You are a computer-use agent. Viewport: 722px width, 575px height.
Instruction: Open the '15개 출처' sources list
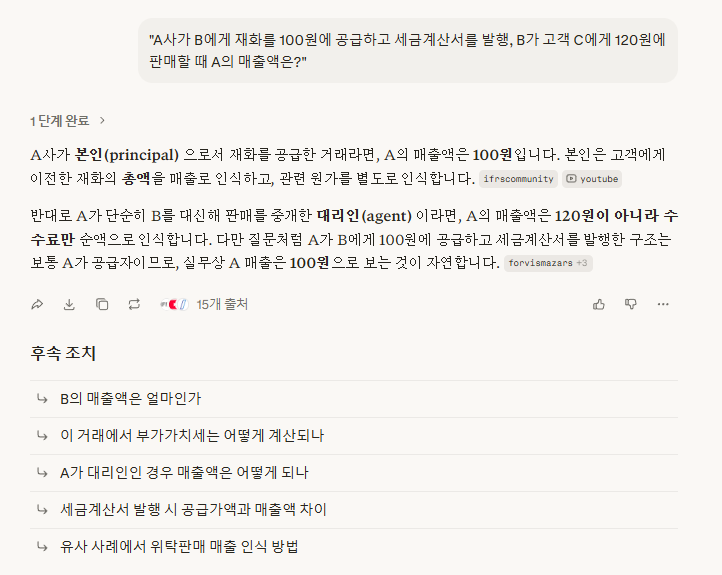coord(222,304)
